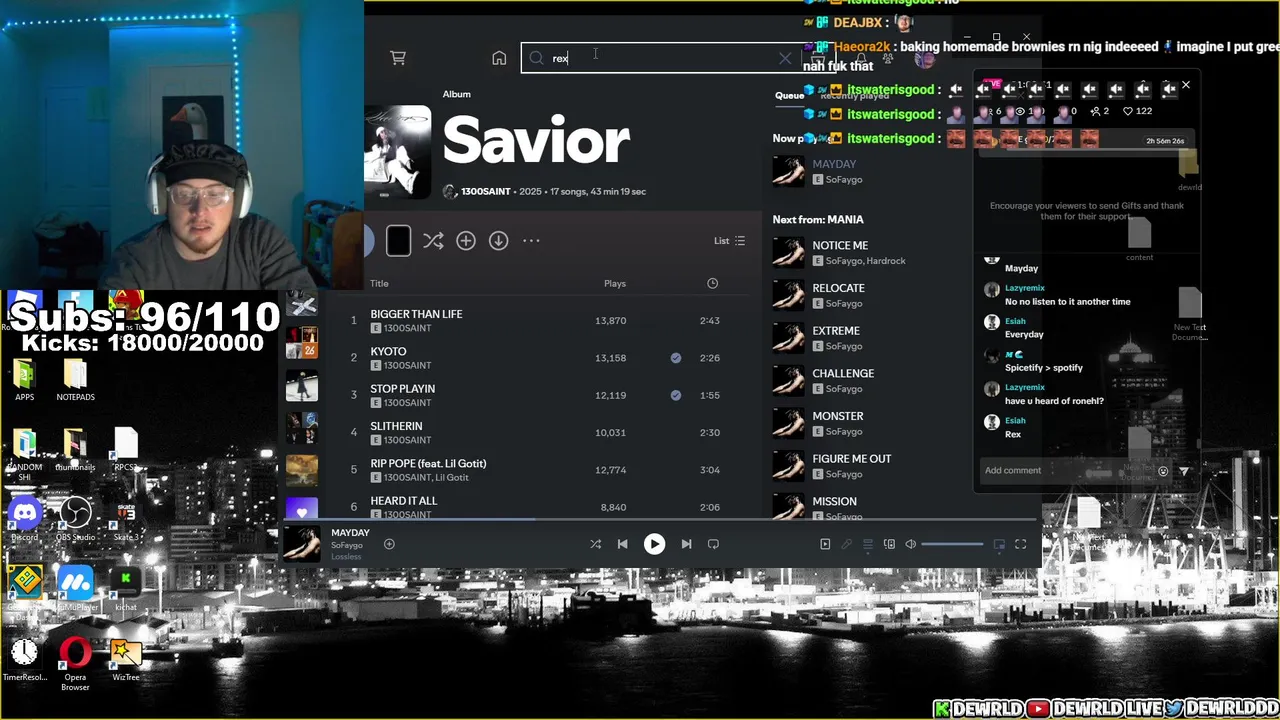Select track HEARD IT ALL
1280x720 pixels.
click(x=403, y=500)
